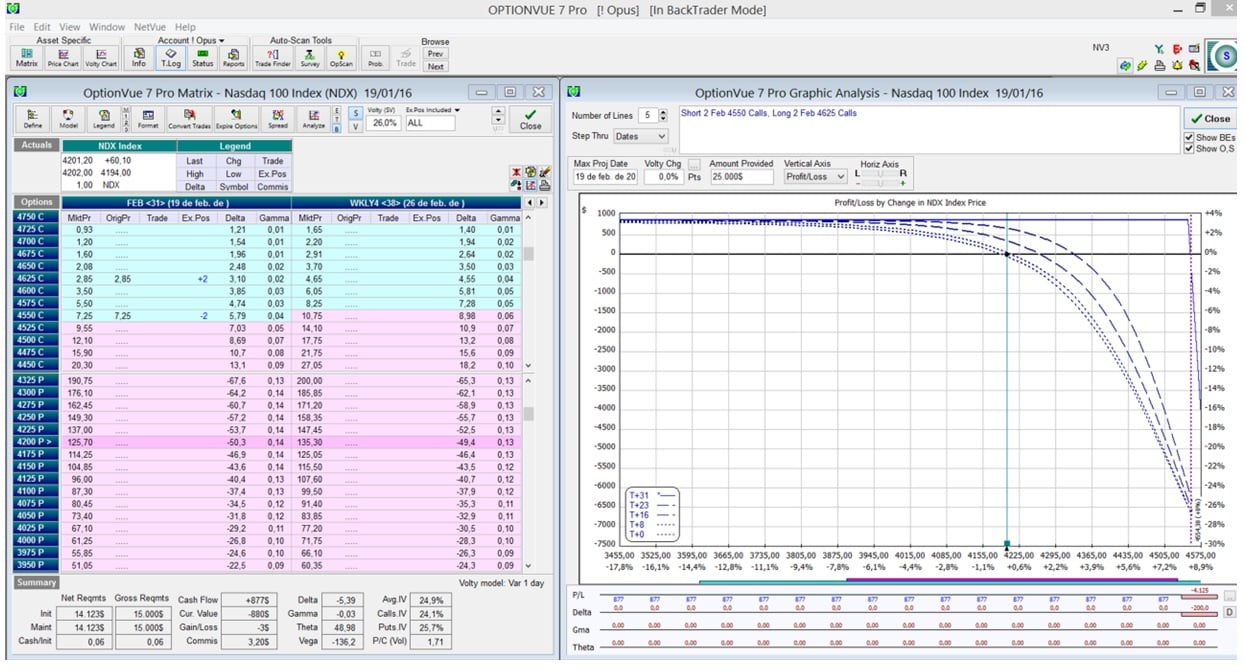This screenshot has height=672, width=1245.
Task: Click the Expire Options icon
Action: coord(237,119)
